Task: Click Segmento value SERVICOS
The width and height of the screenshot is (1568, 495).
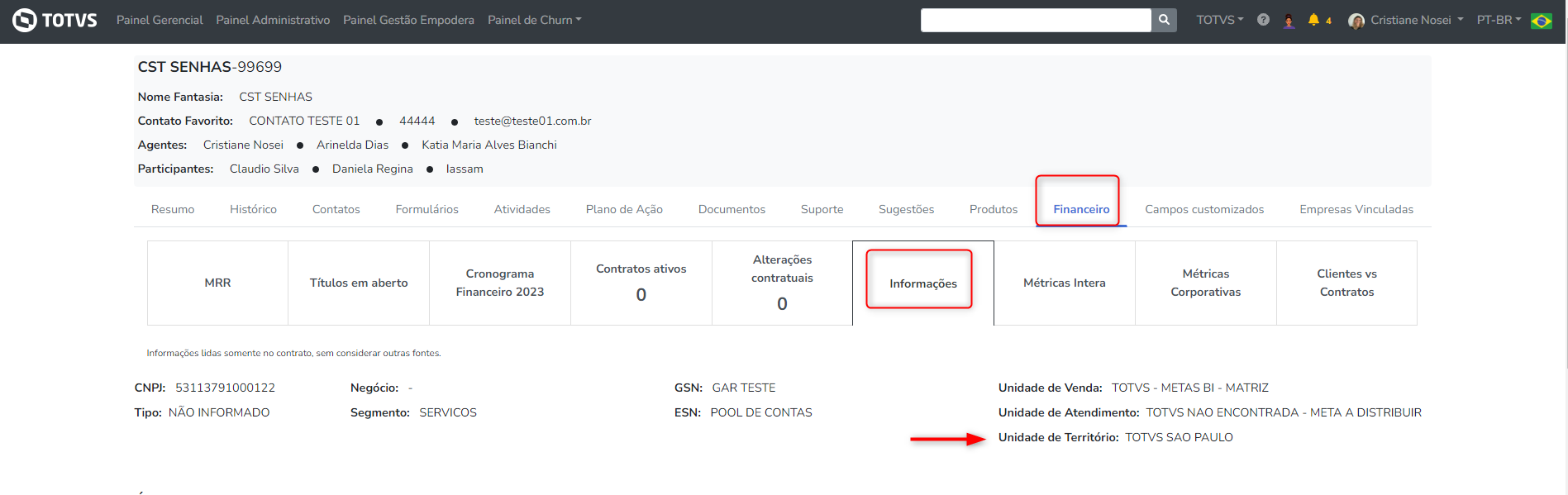Action: (448, 412)
